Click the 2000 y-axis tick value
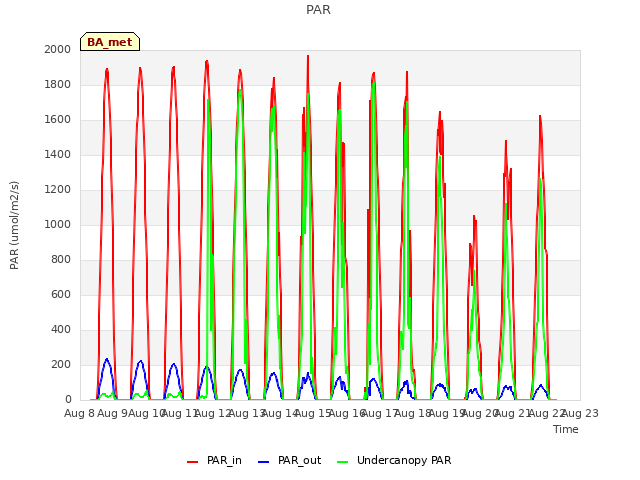 tap(58, 49)
